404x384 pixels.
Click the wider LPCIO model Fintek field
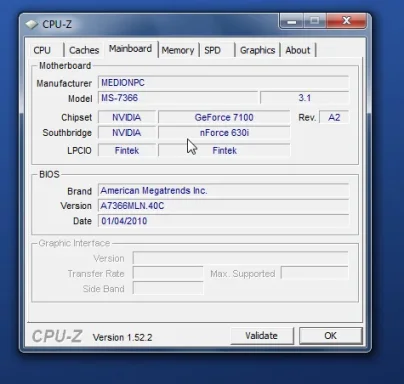click(224, 150)
